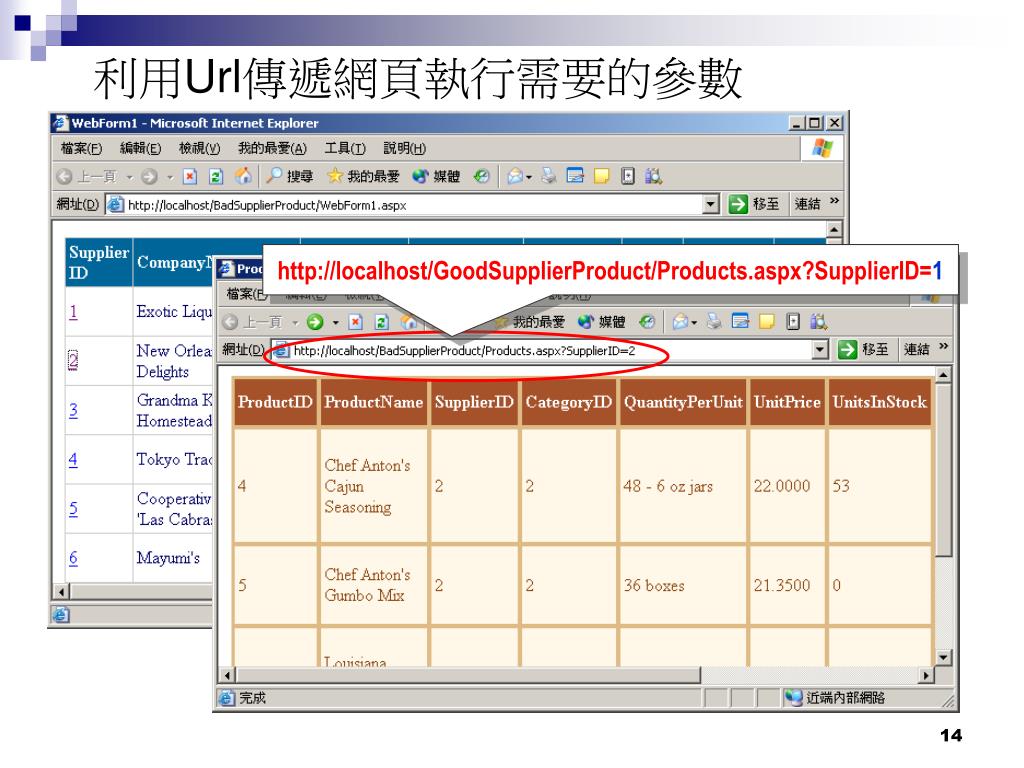Click History icon in WebForm1 toolbar
The image size is (1024, 768).
481,176
